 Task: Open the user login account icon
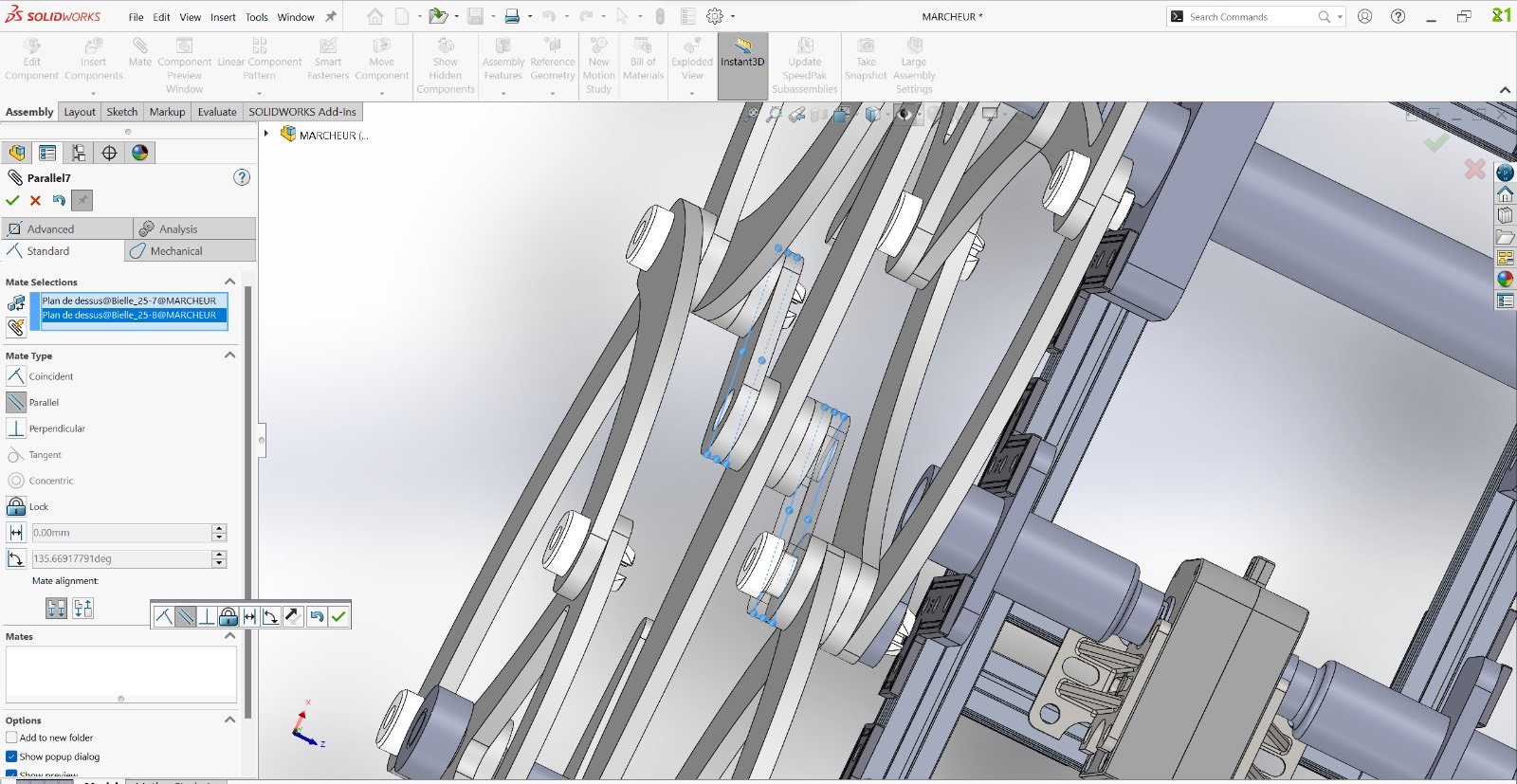[x=1364, y=16]
